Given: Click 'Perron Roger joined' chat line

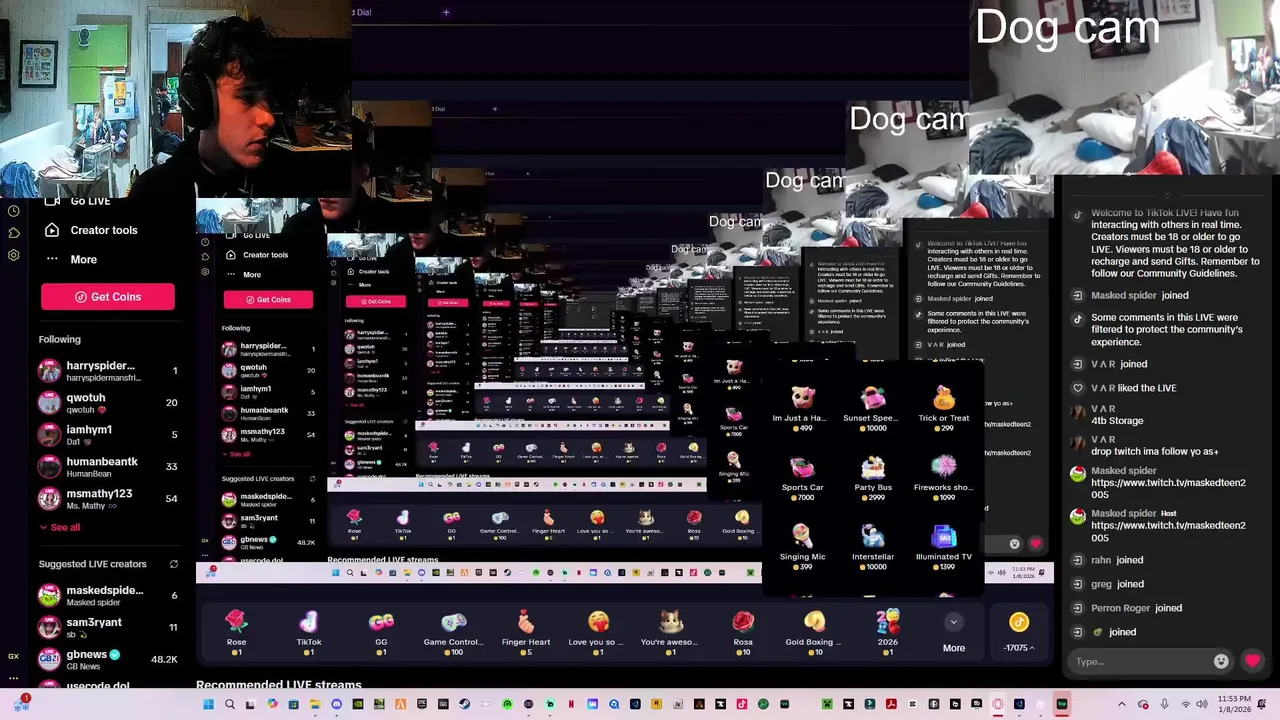Looking at the screenshot, I should (1136, 608).
